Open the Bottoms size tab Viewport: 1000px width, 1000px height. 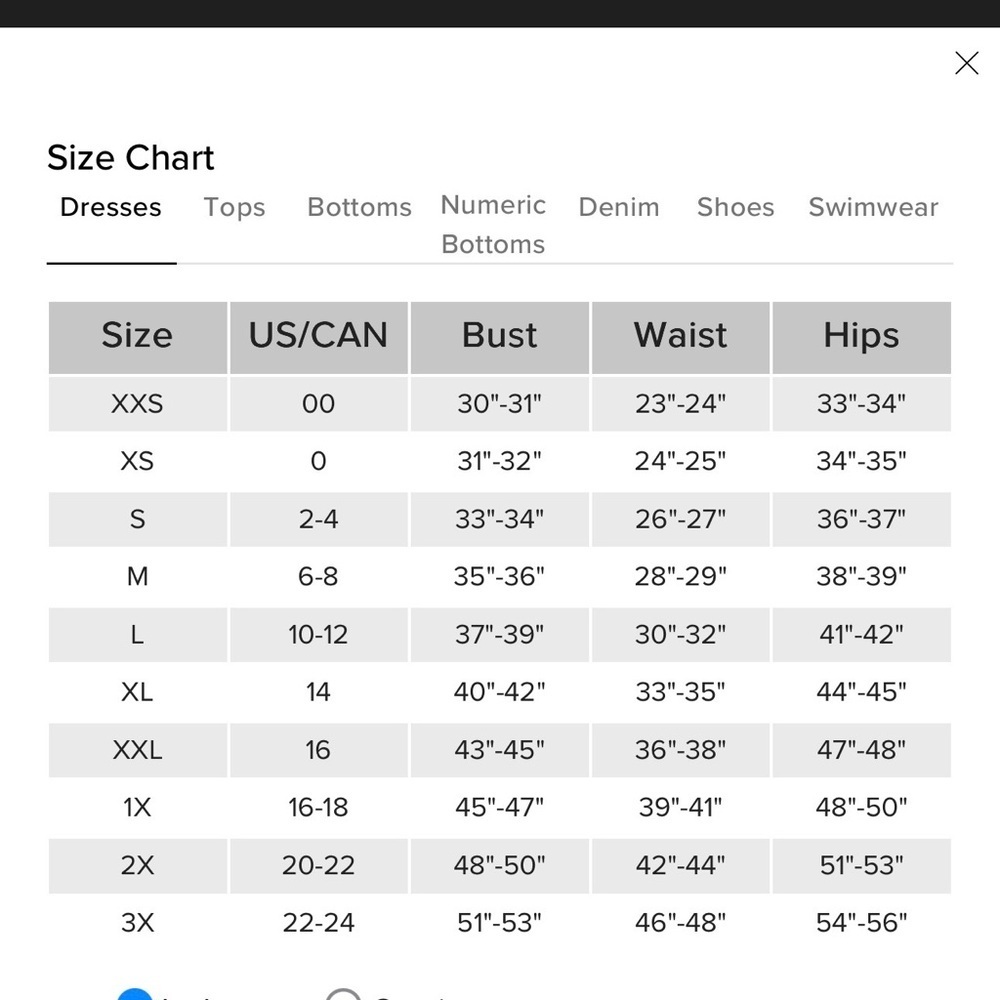[359, 207]
